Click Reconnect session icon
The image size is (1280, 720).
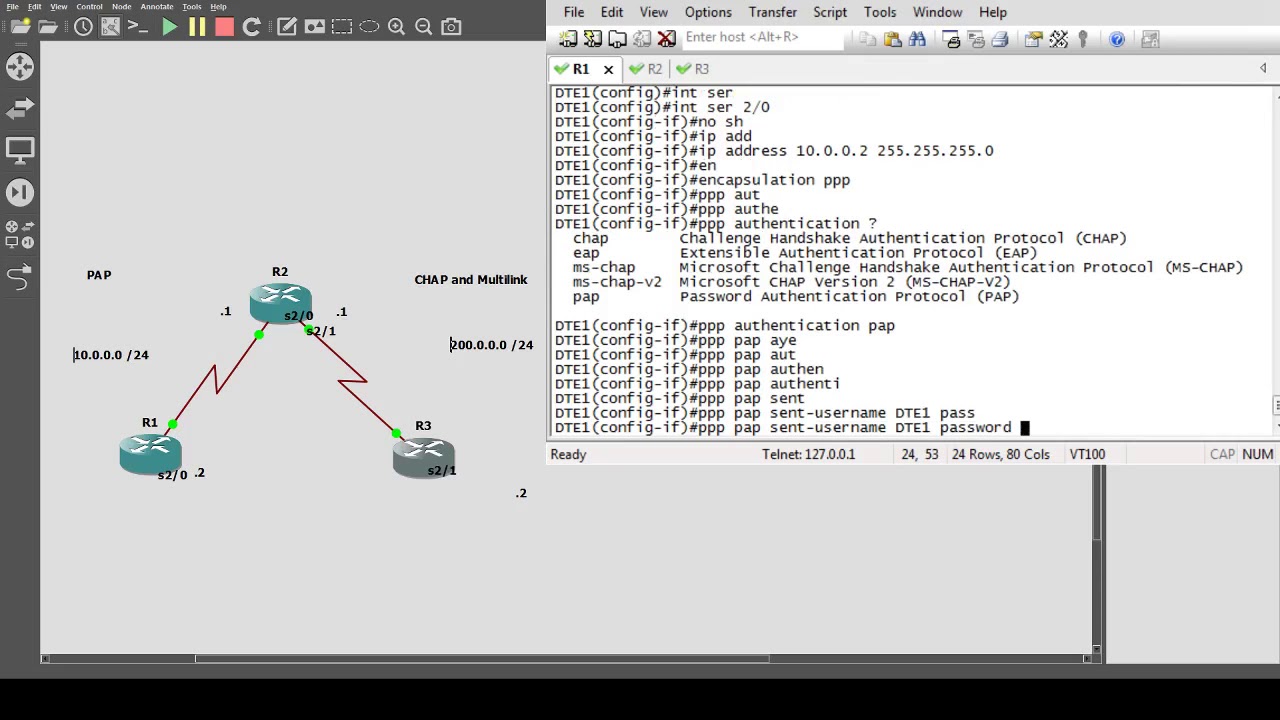point(642,39)
